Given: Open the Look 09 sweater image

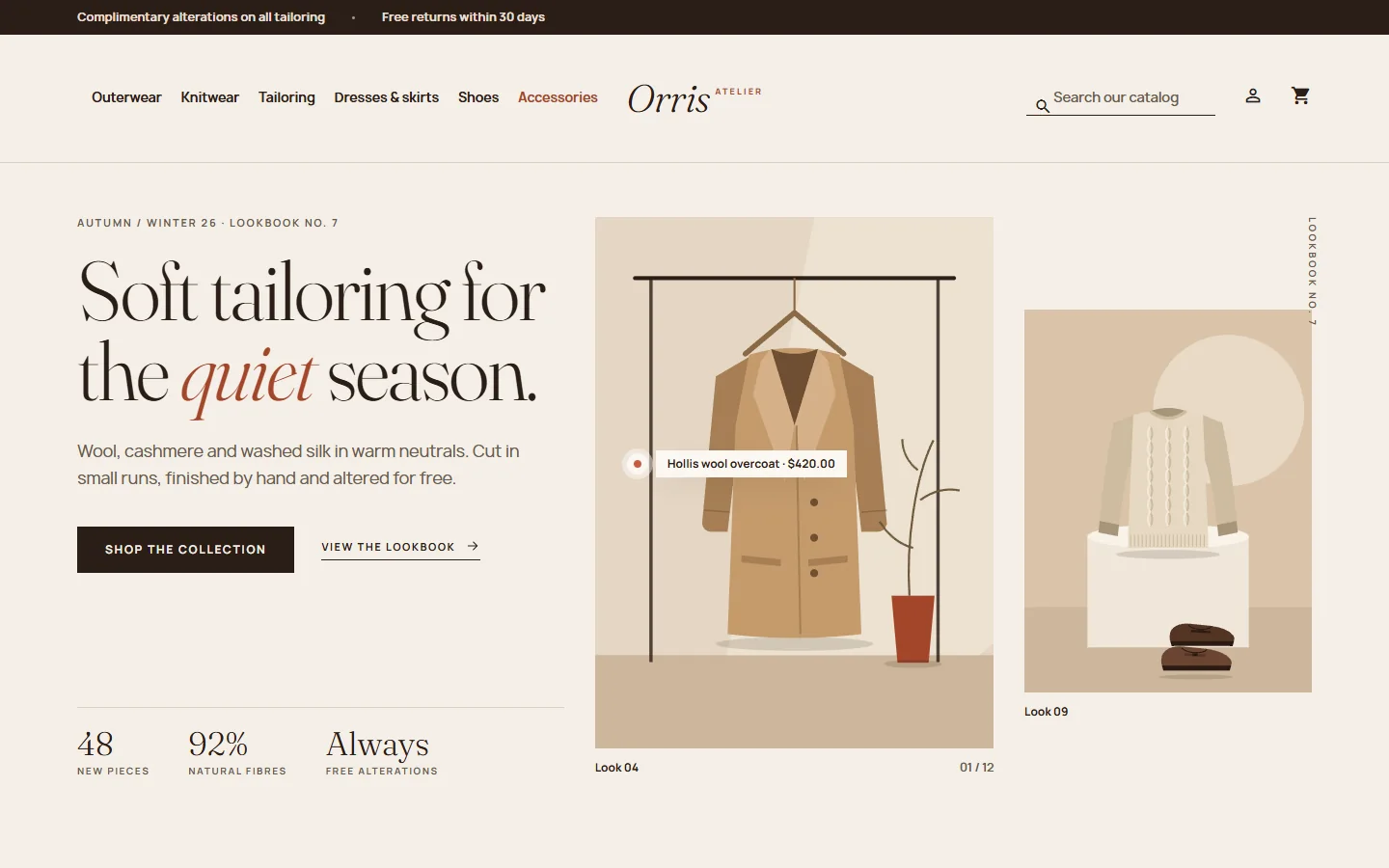Looking at the screenshot, I should 1168,501.
